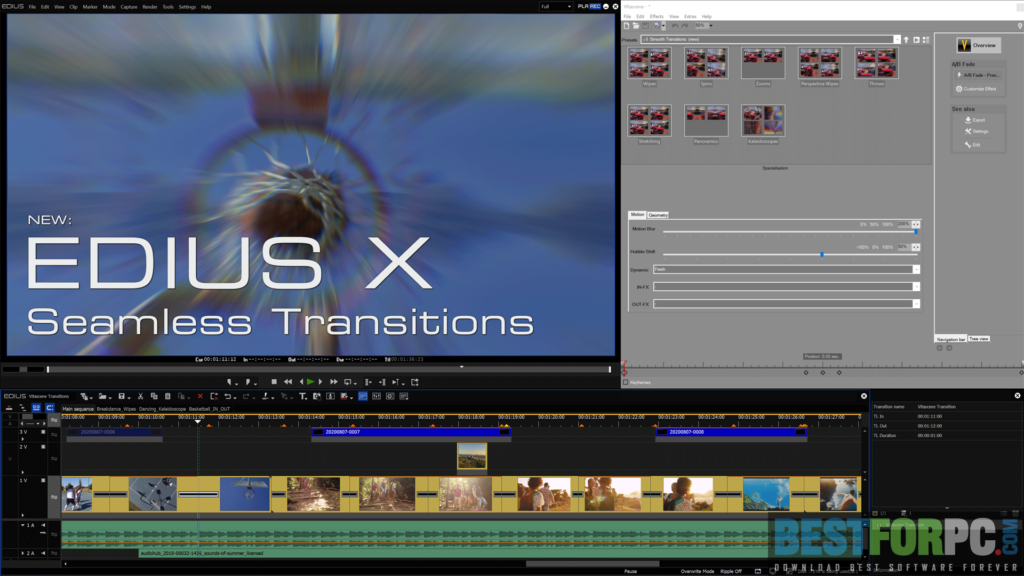
Task: Click the New document icon in Vitascene
Action: tap(627, 26)
